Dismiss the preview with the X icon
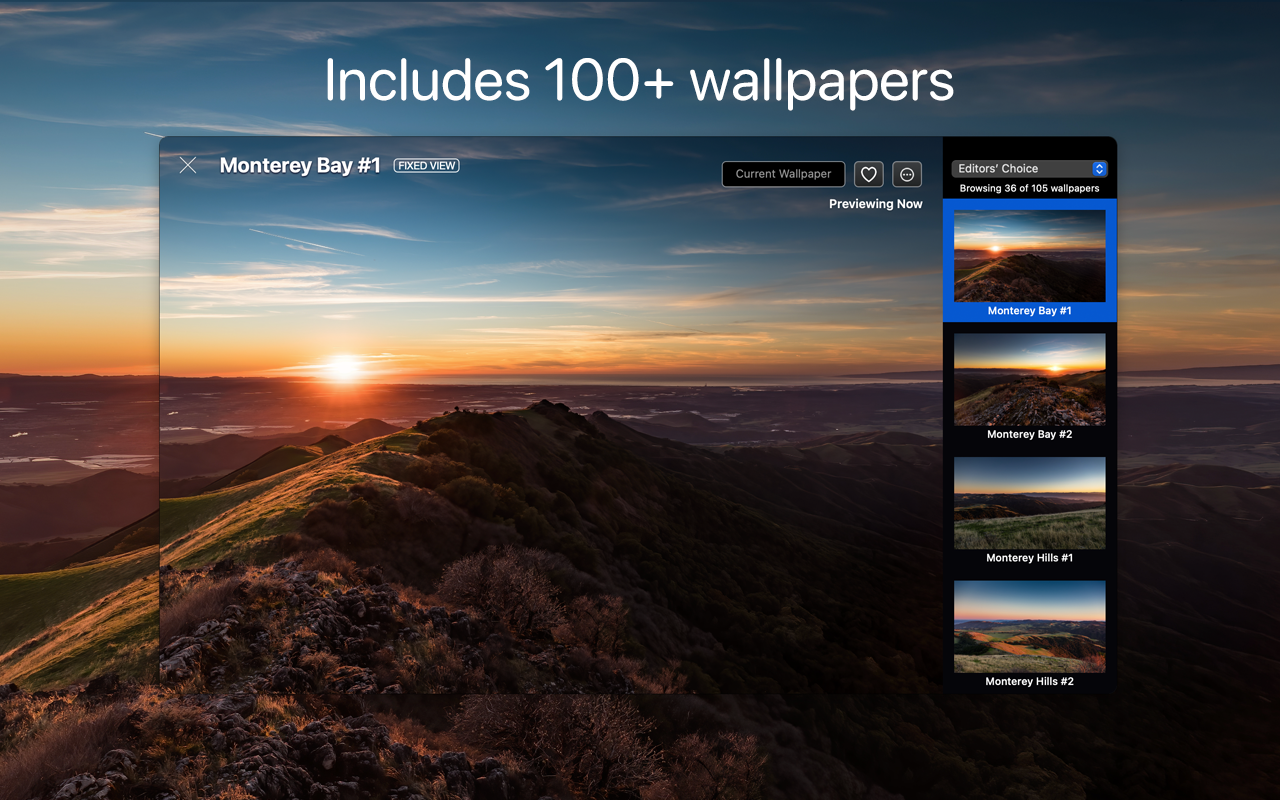1280x800 pixels. tap(188, 165)
